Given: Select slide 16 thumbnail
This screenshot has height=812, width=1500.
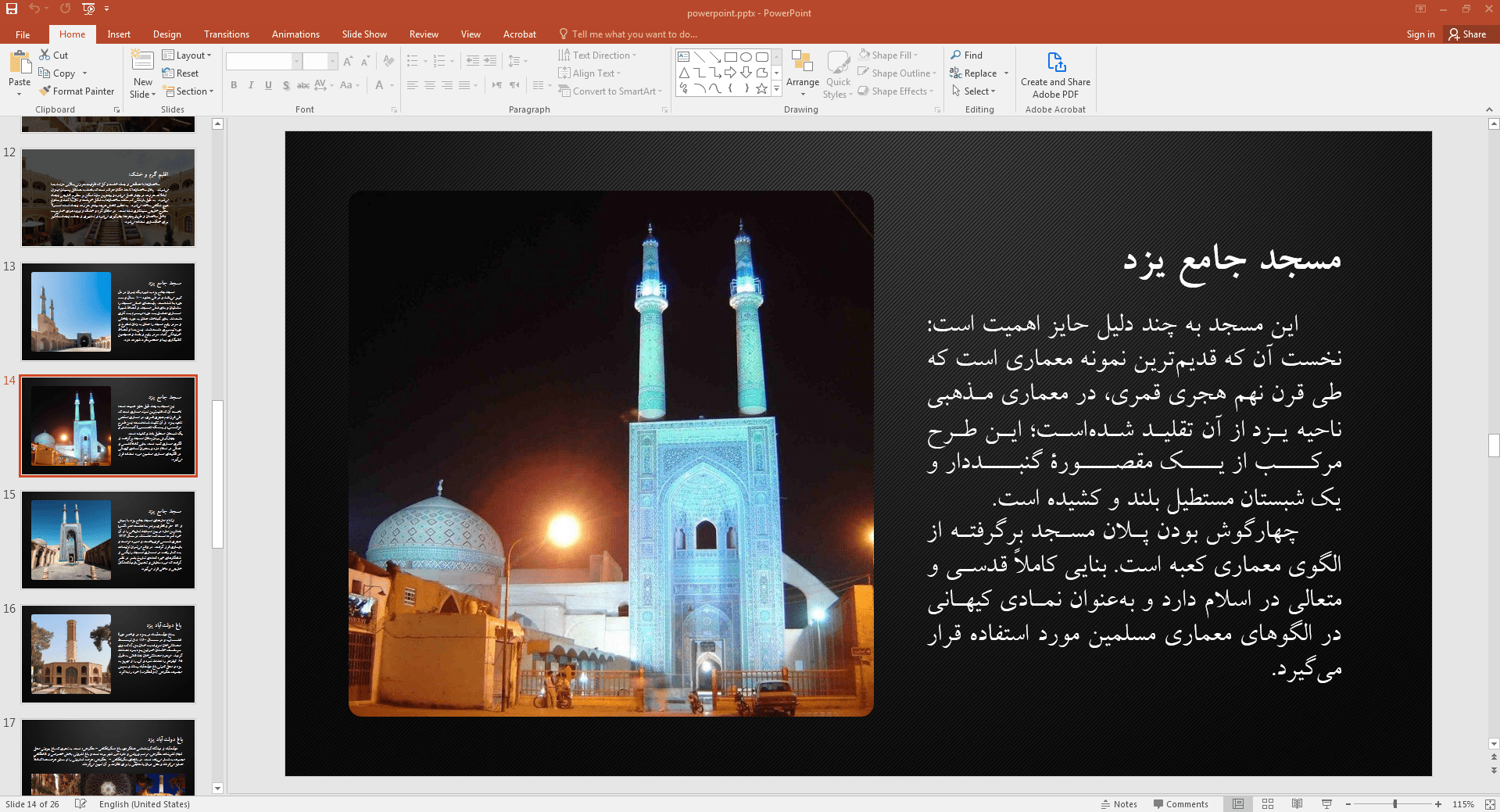Looking at the screenshot, I should tap(108, 654).
